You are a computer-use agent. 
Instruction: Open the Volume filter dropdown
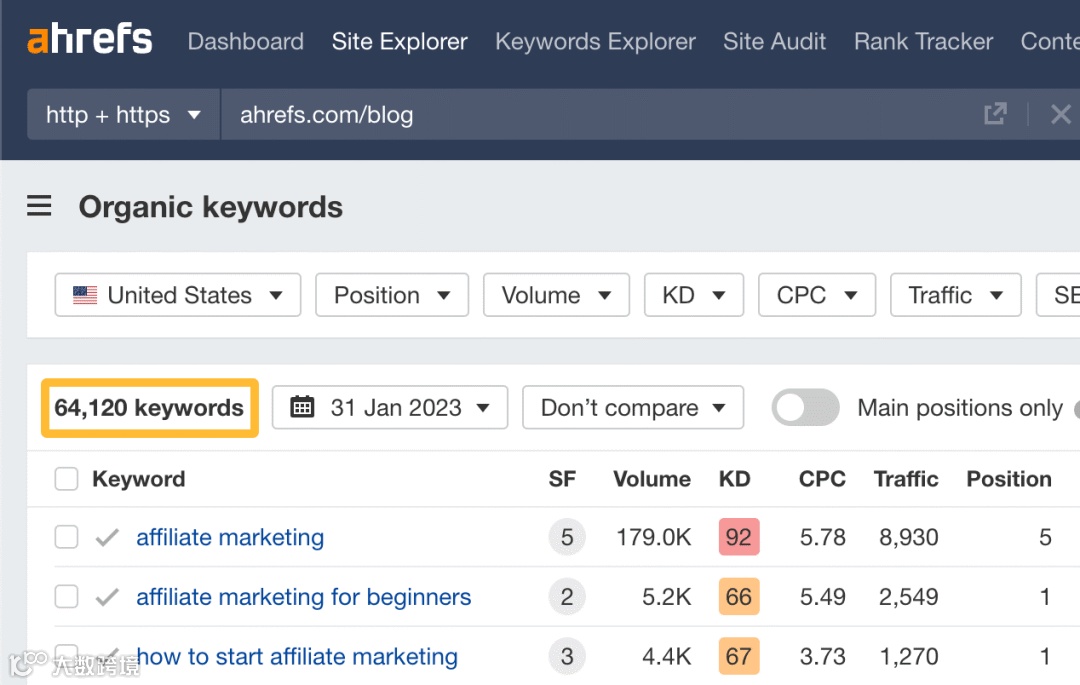pyautogui.click(x=556, y=294)
